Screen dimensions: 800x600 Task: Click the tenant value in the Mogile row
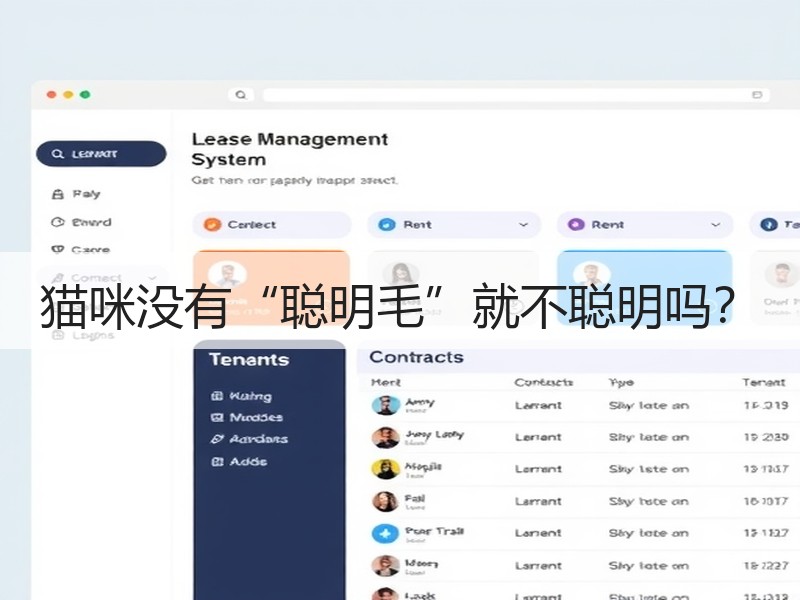[766, 469]
